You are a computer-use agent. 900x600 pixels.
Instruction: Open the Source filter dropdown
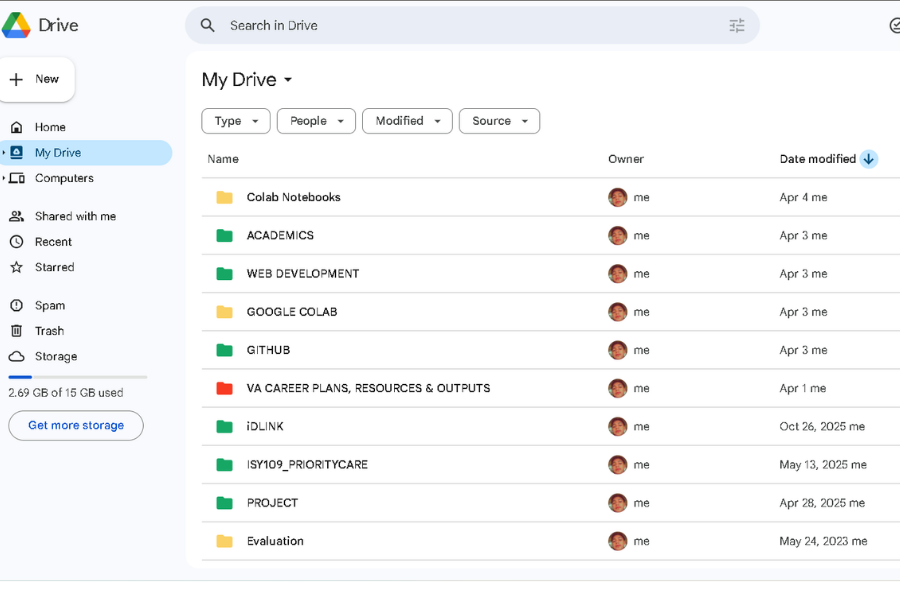[x=499, y=121]
